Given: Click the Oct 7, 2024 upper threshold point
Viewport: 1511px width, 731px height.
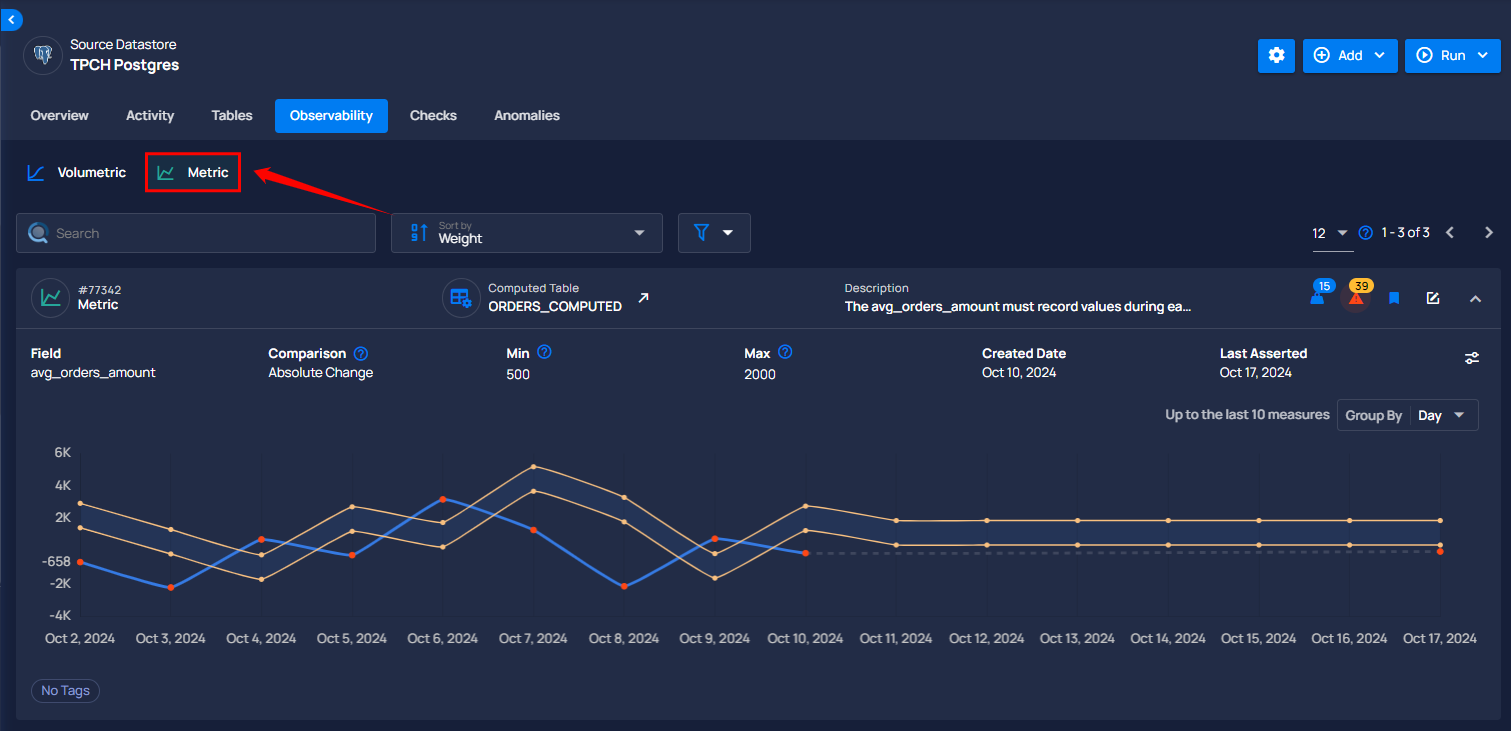Looking at the screenshot, I should tap(533, 467).
